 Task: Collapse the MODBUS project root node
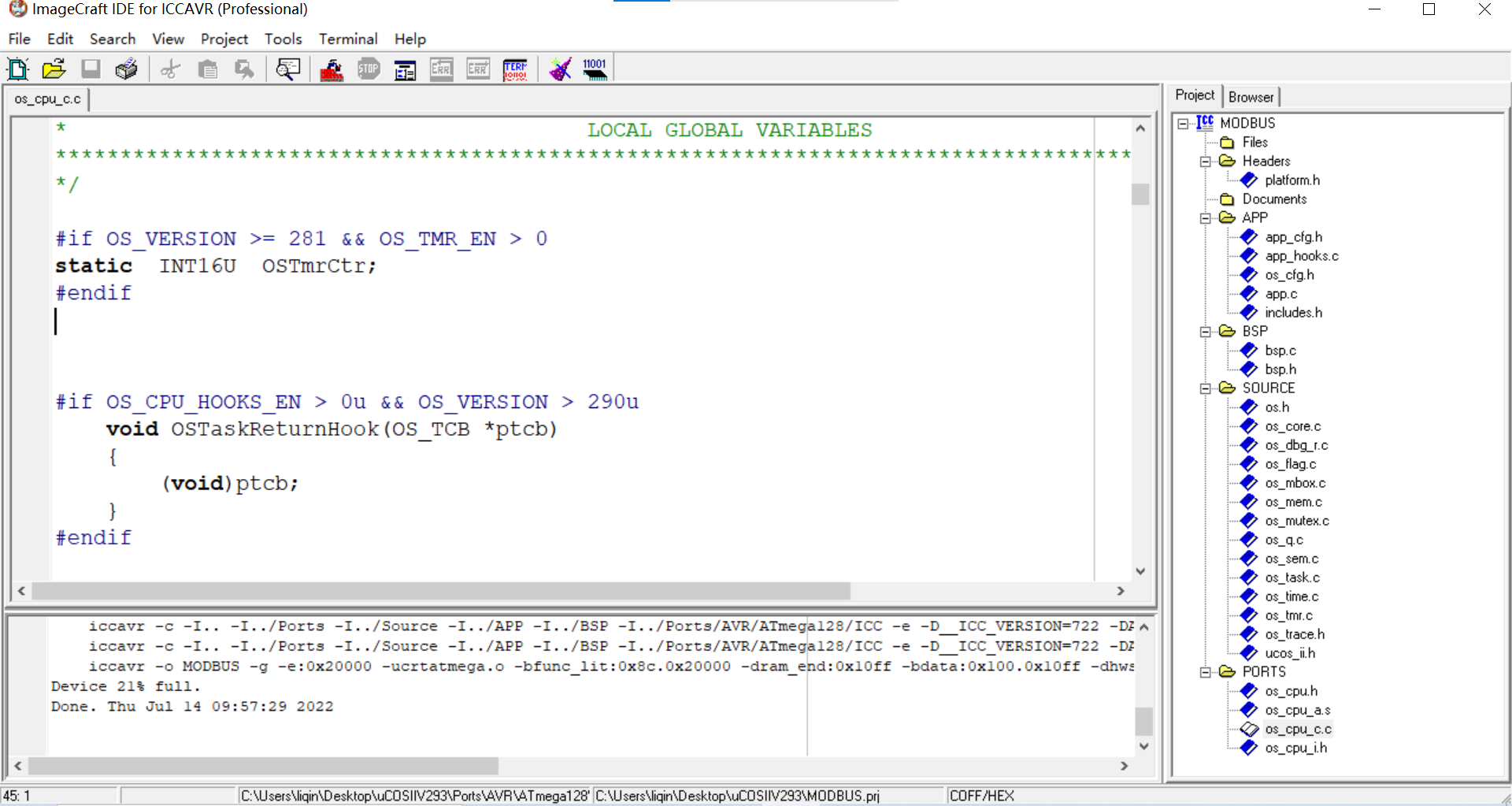[x=1183, y=123]
